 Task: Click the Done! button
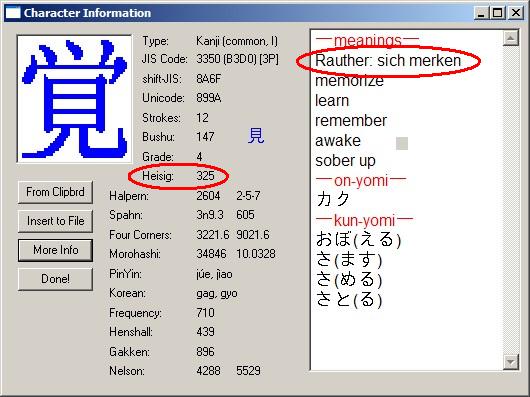click(x=55, y=279)
